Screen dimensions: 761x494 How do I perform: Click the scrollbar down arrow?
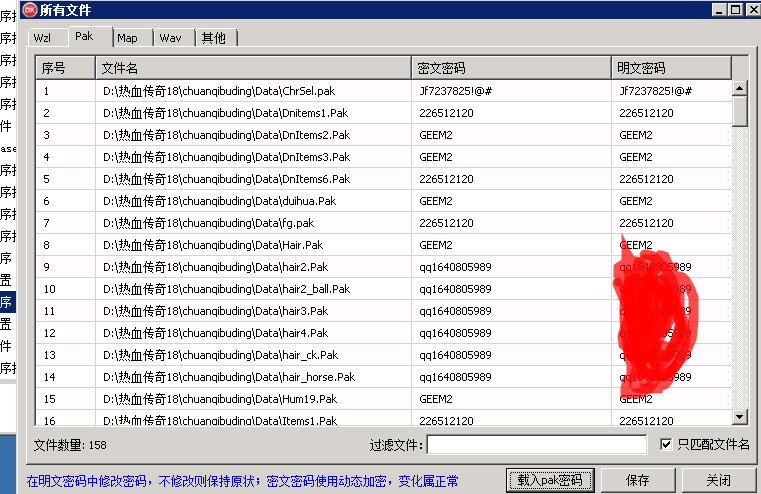click(x=739, y=416)
